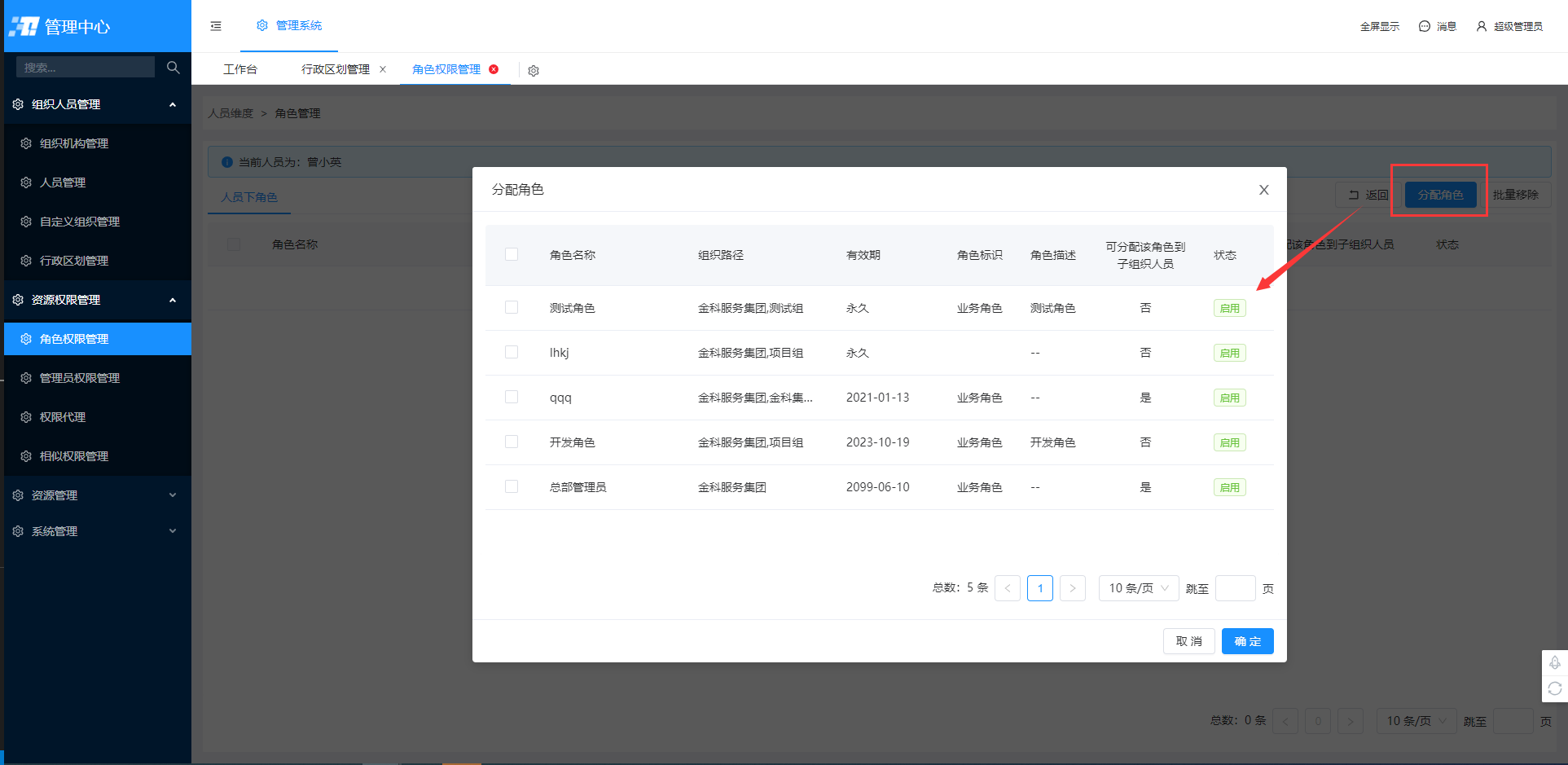The image size is (1568, 765).
Task: Select the 人员下角色 tab
Action: [249, 197]
